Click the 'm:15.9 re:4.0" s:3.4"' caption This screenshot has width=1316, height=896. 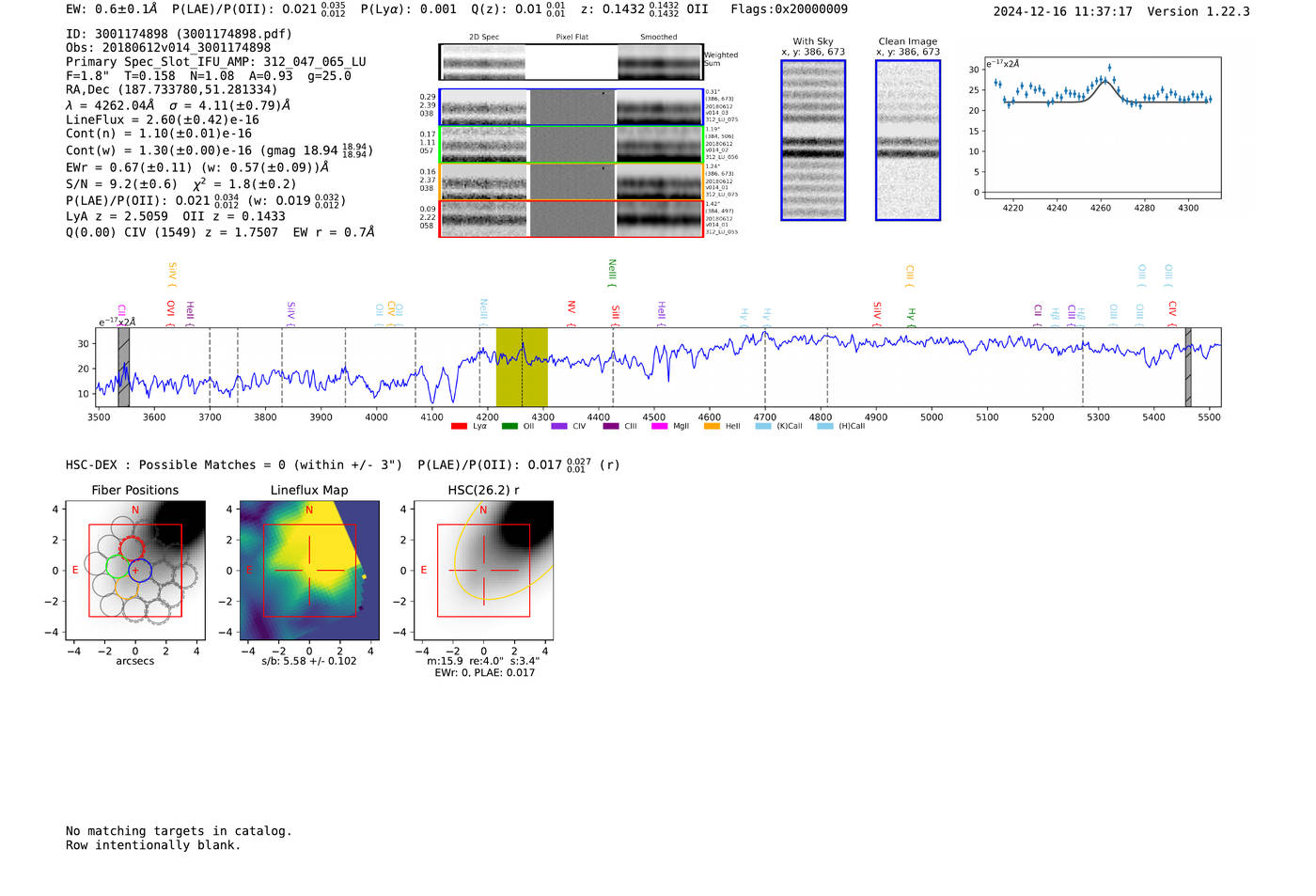point(483,661)
